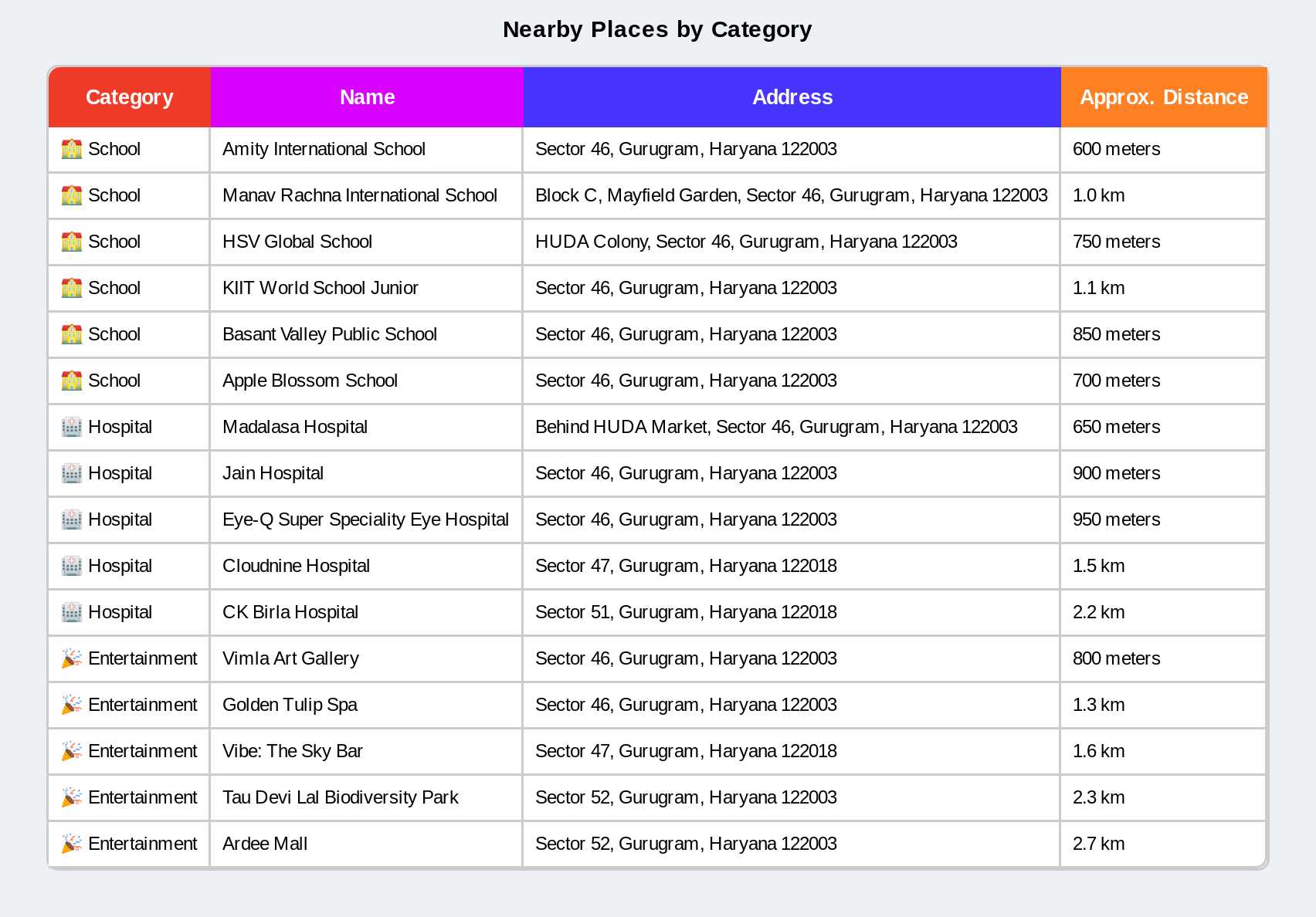The image size is (1316, 917).
Task: Click the party icon in Vimla Art Gallery row
Action: 72,658
